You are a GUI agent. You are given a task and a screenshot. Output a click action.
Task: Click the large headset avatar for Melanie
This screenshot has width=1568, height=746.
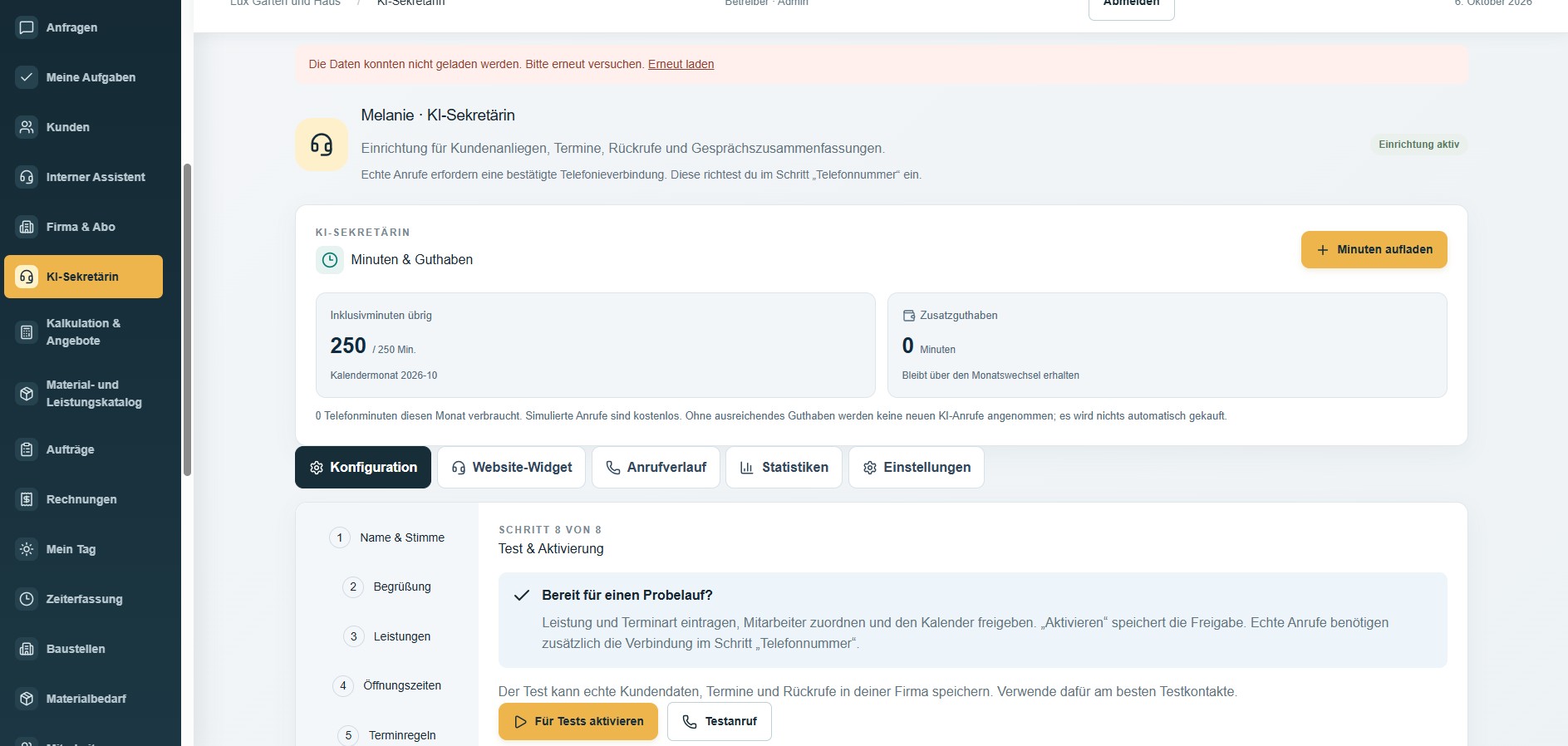pyautogui.click(x=322, y=145)
